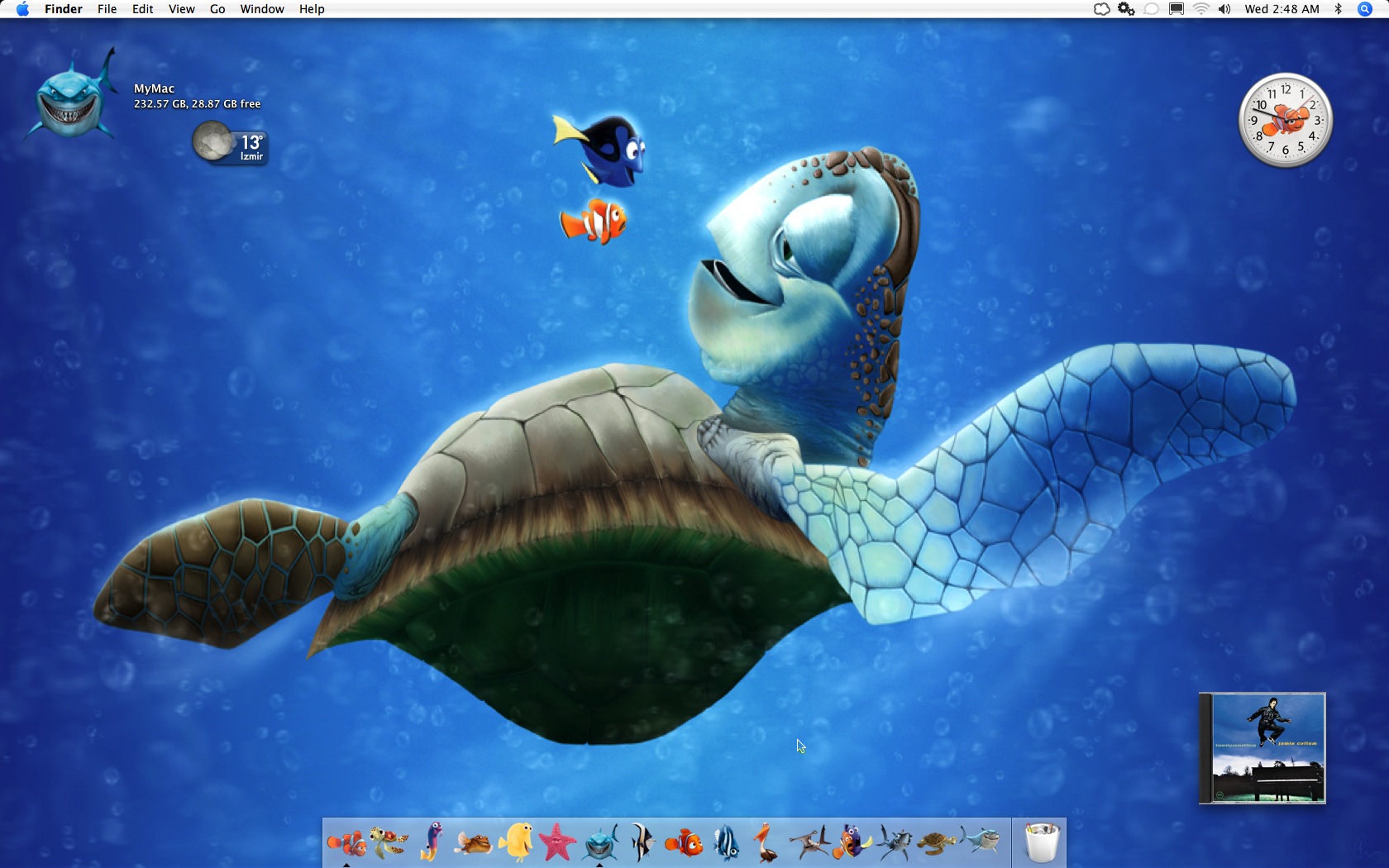The height and width of the screenshot is (868, 1389).
Task: Open the clock dropdown showing Wed 2:48 AM
Action: [1282, 9]
